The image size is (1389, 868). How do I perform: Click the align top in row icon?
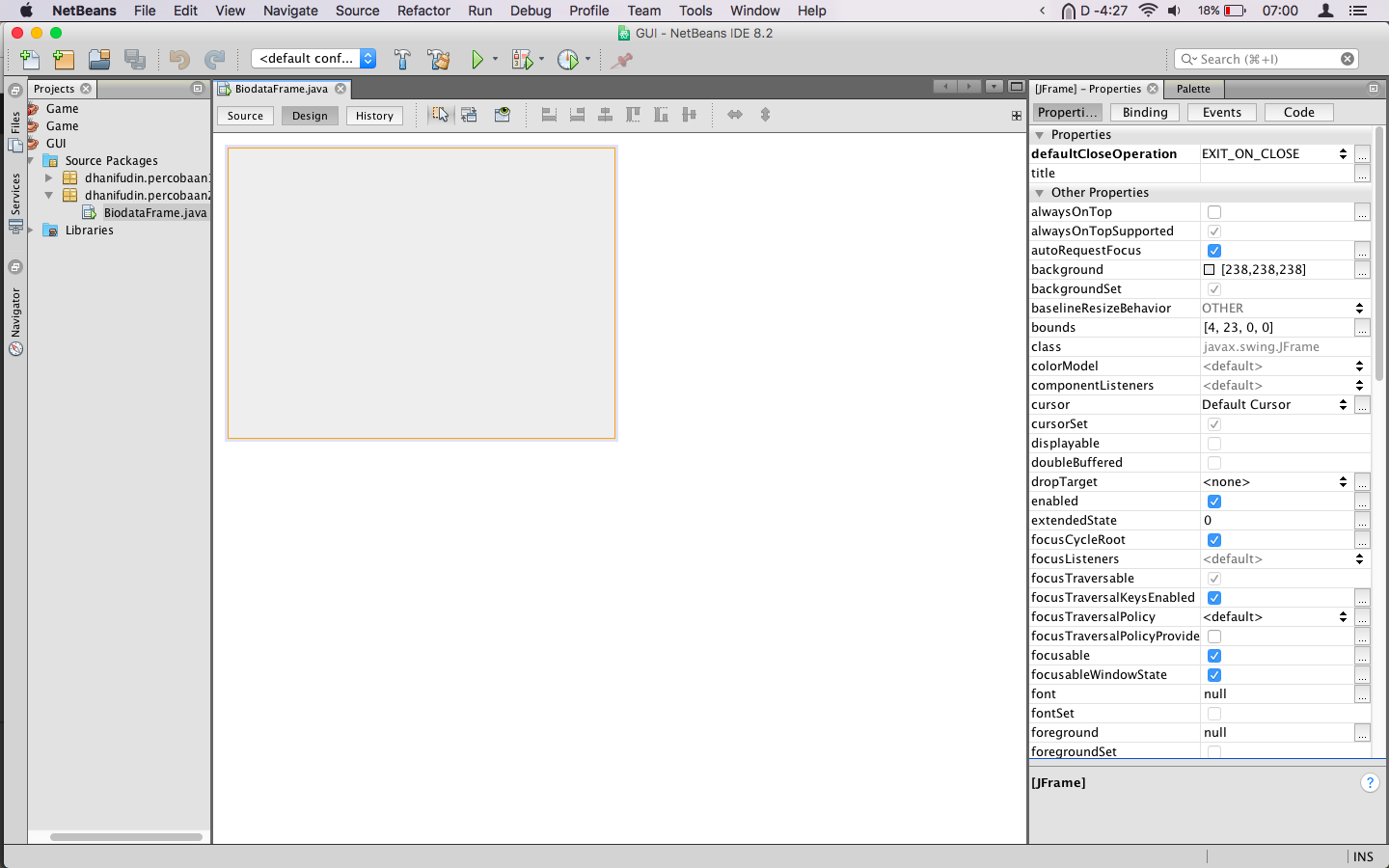pos(633,115)
